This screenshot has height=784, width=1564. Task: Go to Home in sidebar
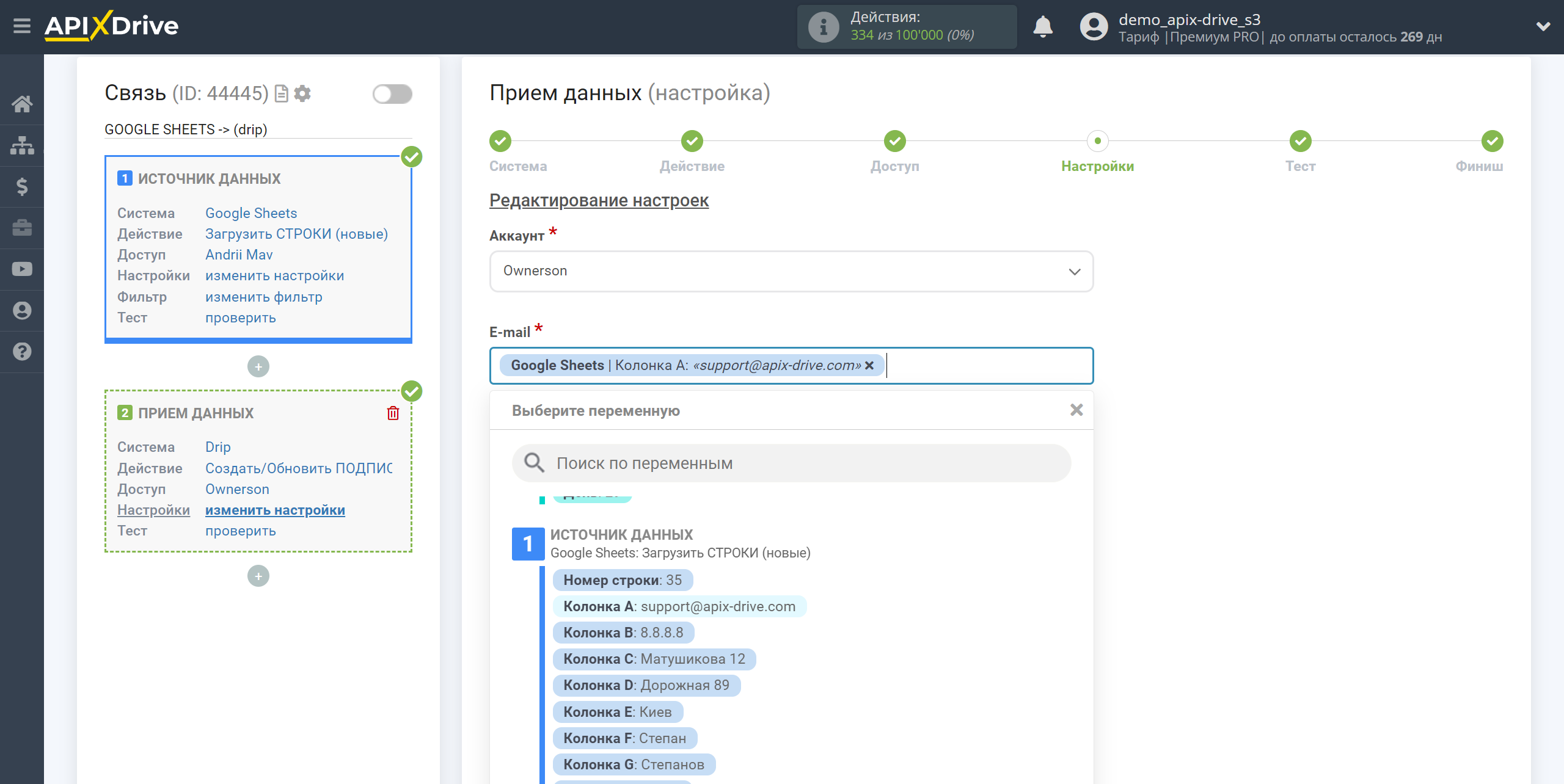(22, 104)
